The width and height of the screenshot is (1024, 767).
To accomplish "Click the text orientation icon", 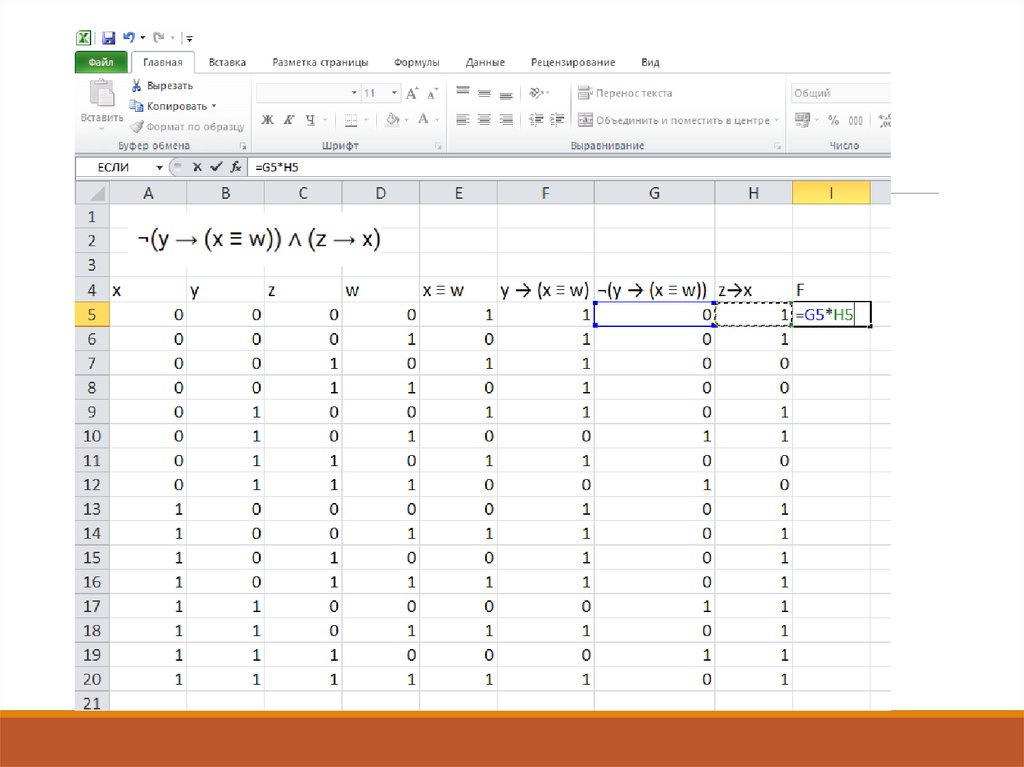I will click(536, 93).
